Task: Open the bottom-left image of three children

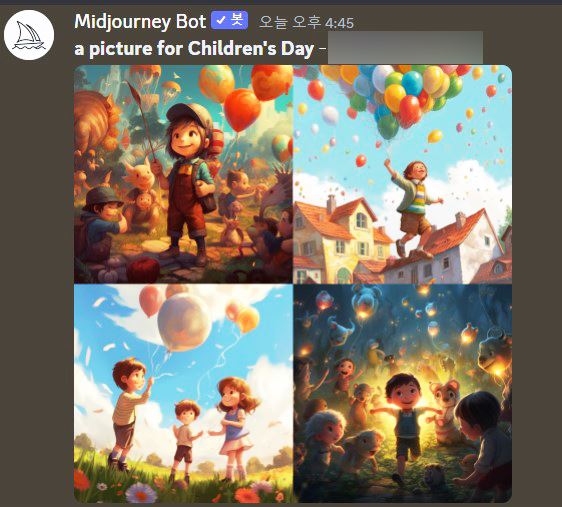Action: click(x=184, y=393)
